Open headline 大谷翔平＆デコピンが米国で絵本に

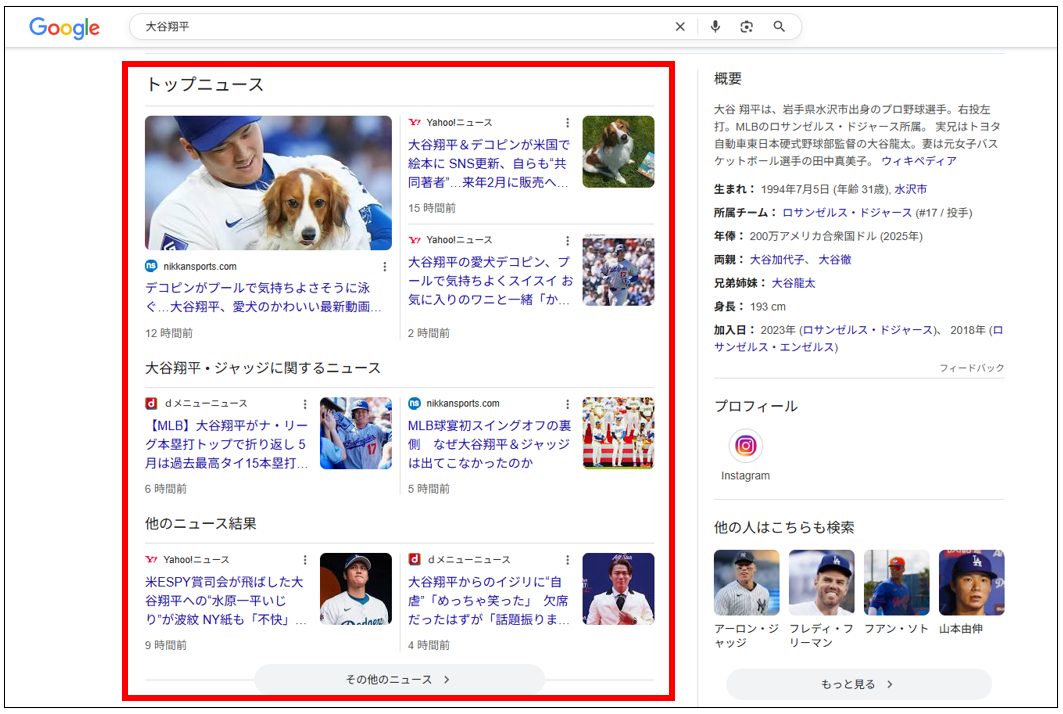tap(489, 163)
